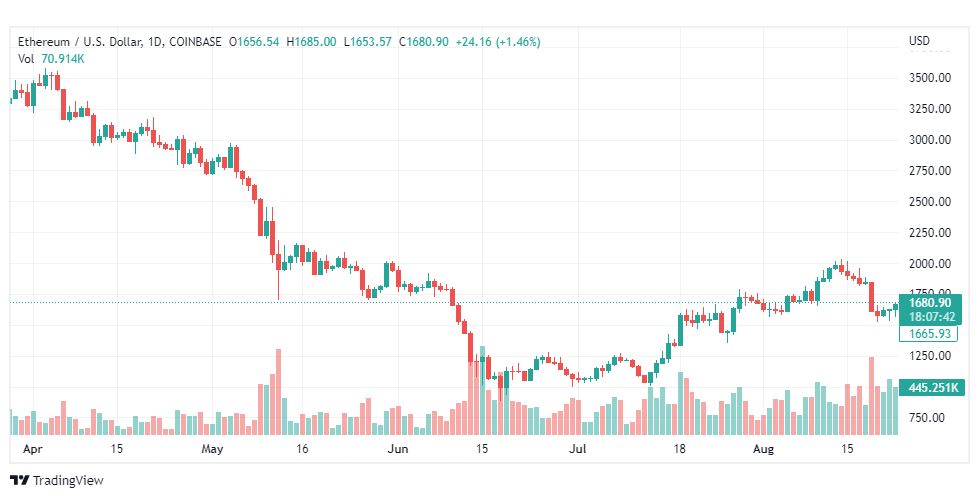Click the 3500.00 price axis label
This screenshot has height=498, width=979.
(x=930, y=78)
